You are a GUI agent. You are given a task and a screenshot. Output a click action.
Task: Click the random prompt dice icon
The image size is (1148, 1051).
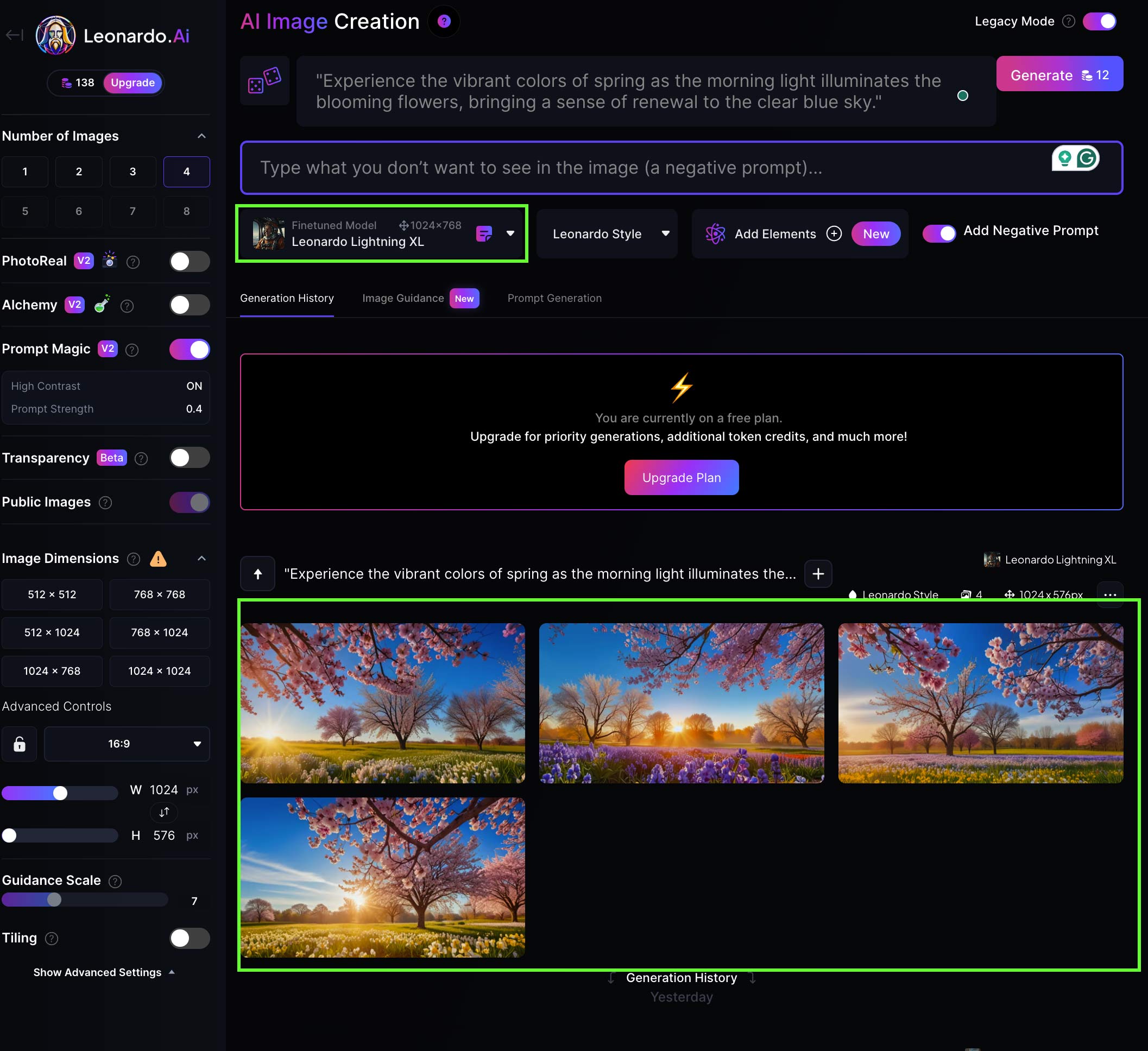(264, 80)
